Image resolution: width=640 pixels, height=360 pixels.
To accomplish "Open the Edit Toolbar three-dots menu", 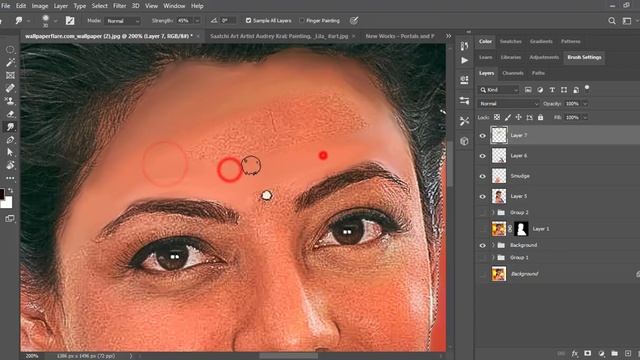I will pyautogui.click(x=10, y=178).
